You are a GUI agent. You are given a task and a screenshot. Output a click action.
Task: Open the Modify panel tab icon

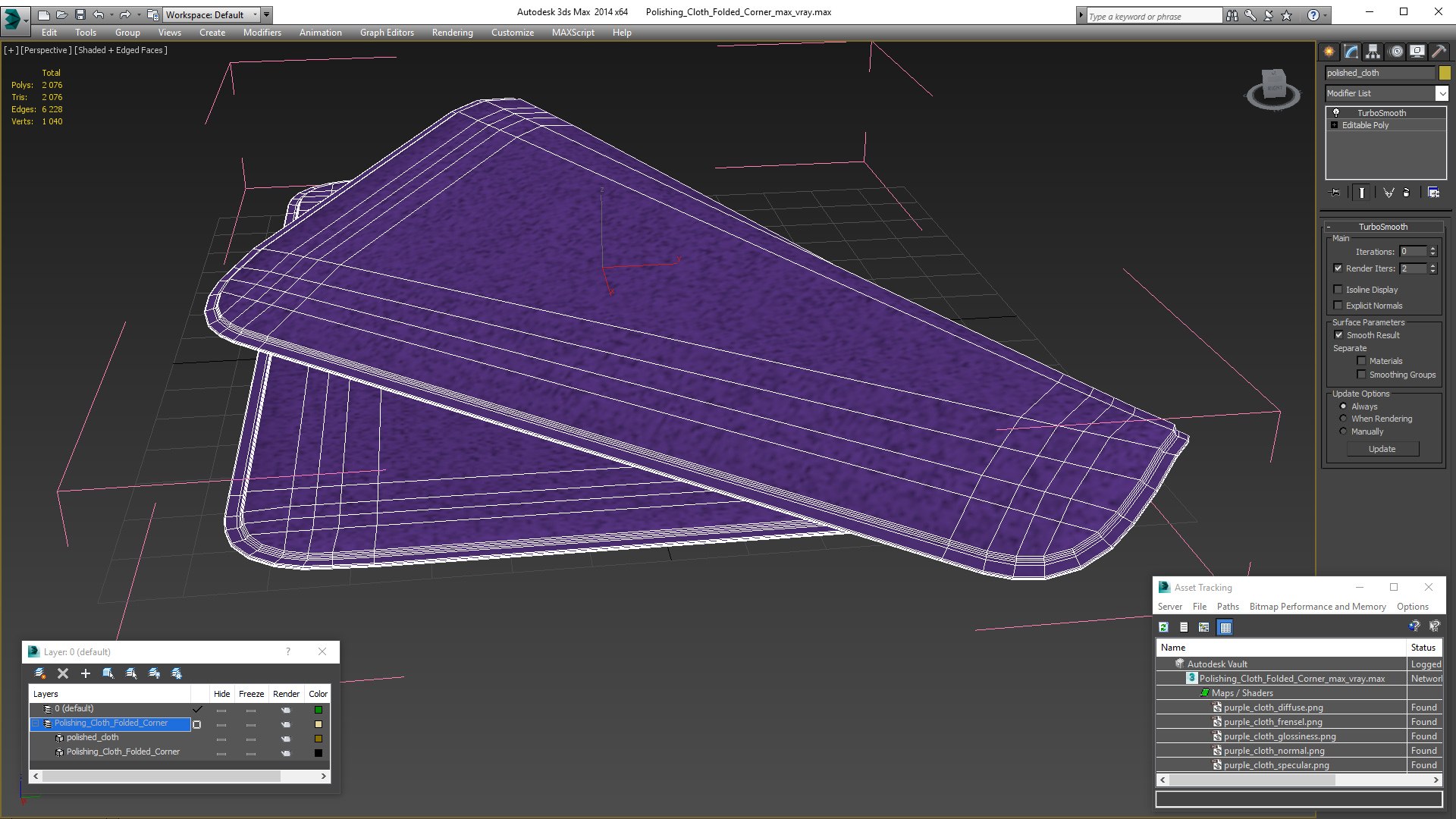pyautogui.click(x=1351, y=52)
